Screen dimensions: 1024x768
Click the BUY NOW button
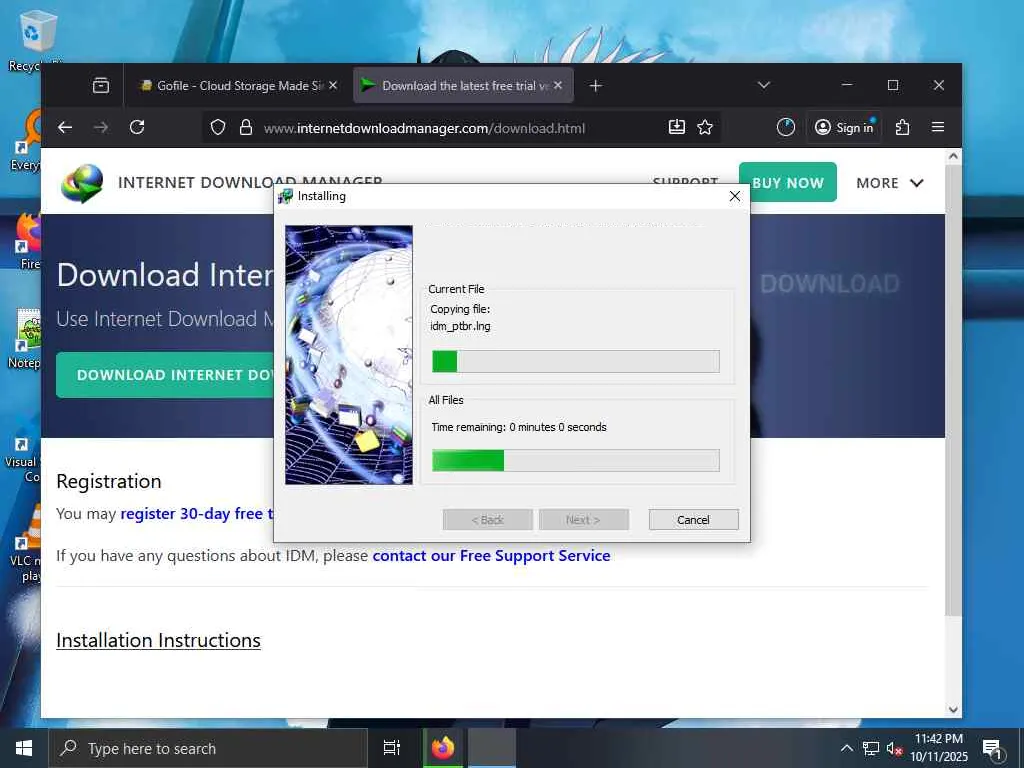(x=788, y=182)
